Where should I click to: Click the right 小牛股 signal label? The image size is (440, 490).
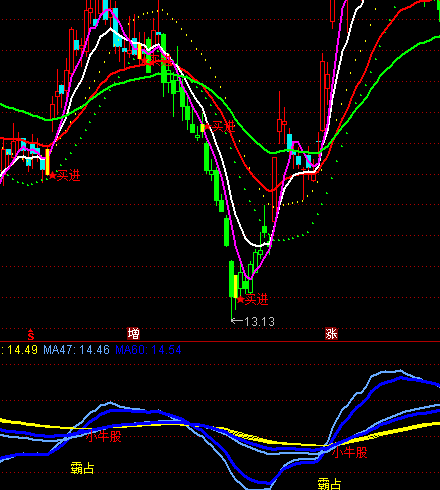pyautogui.click(x=349, y=453)
